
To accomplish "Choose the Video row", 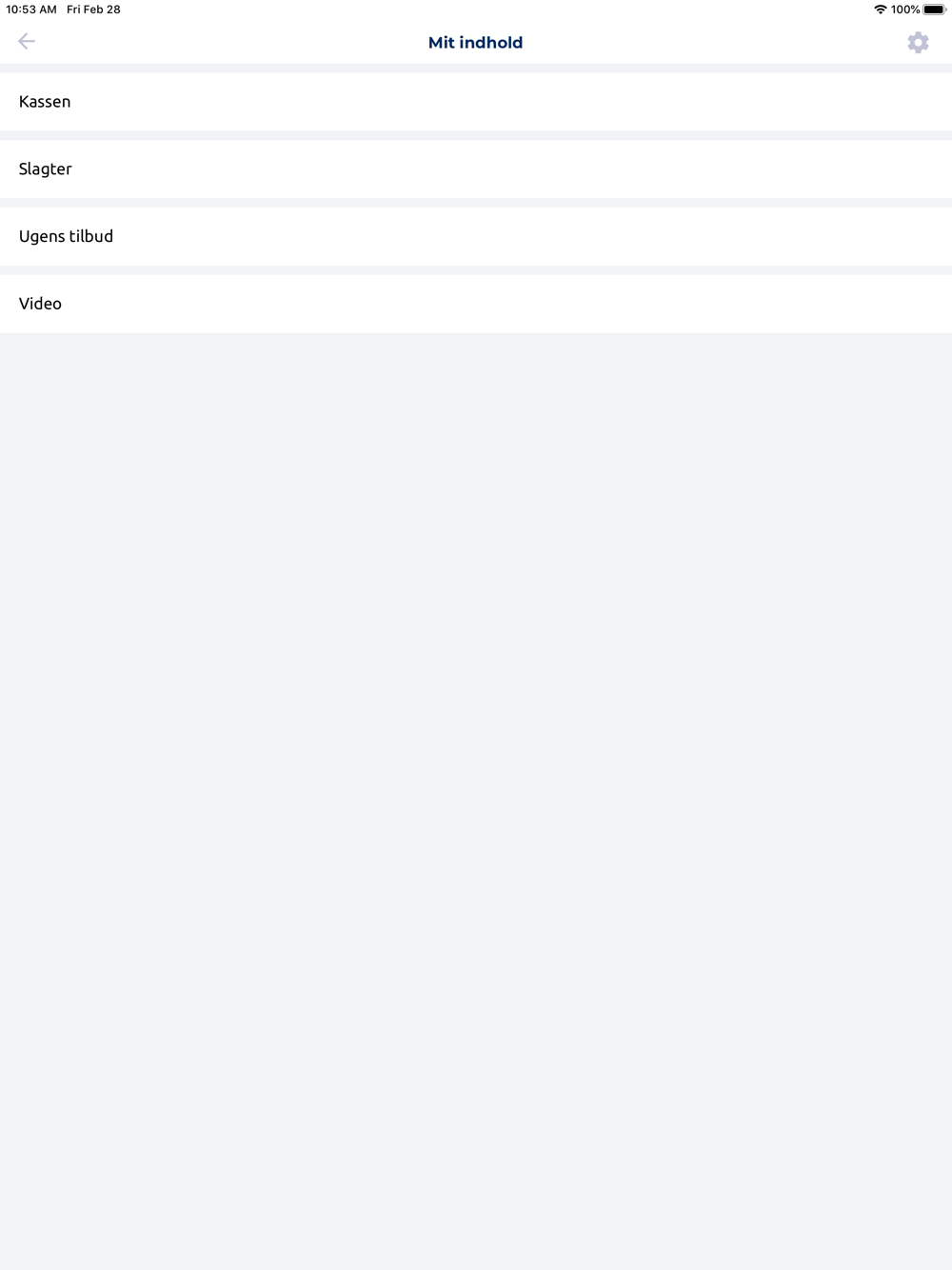I will (476, 304).
